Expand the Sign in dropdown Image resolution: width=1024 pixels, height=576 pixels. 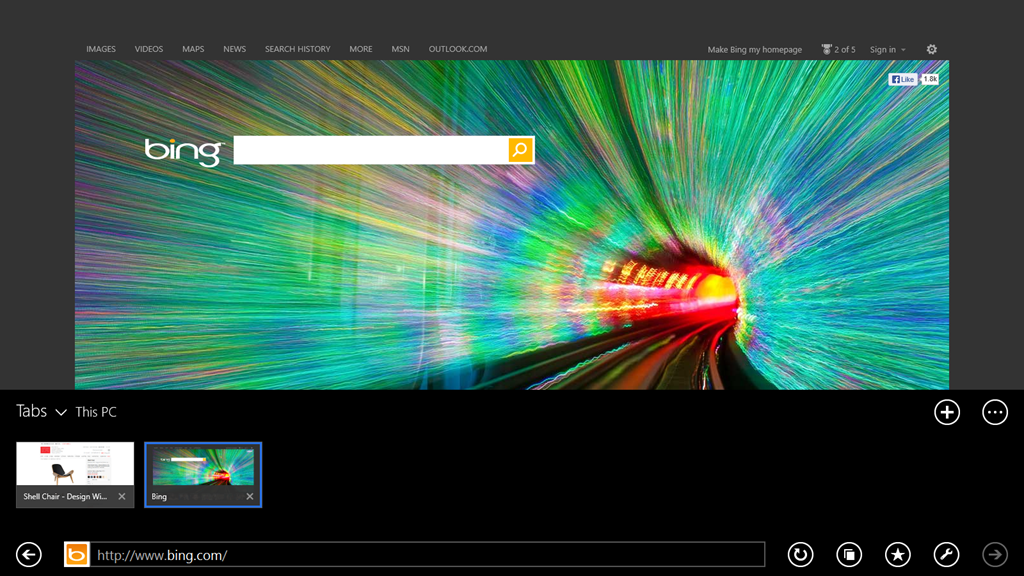tap(887, 49)
